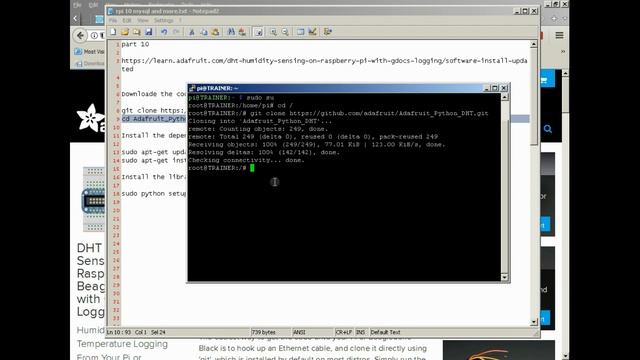The width and height of the screenshot is (640, 360).
Task: Toggle the Word Wrap toolbar button
Action: tap(258, 32)
